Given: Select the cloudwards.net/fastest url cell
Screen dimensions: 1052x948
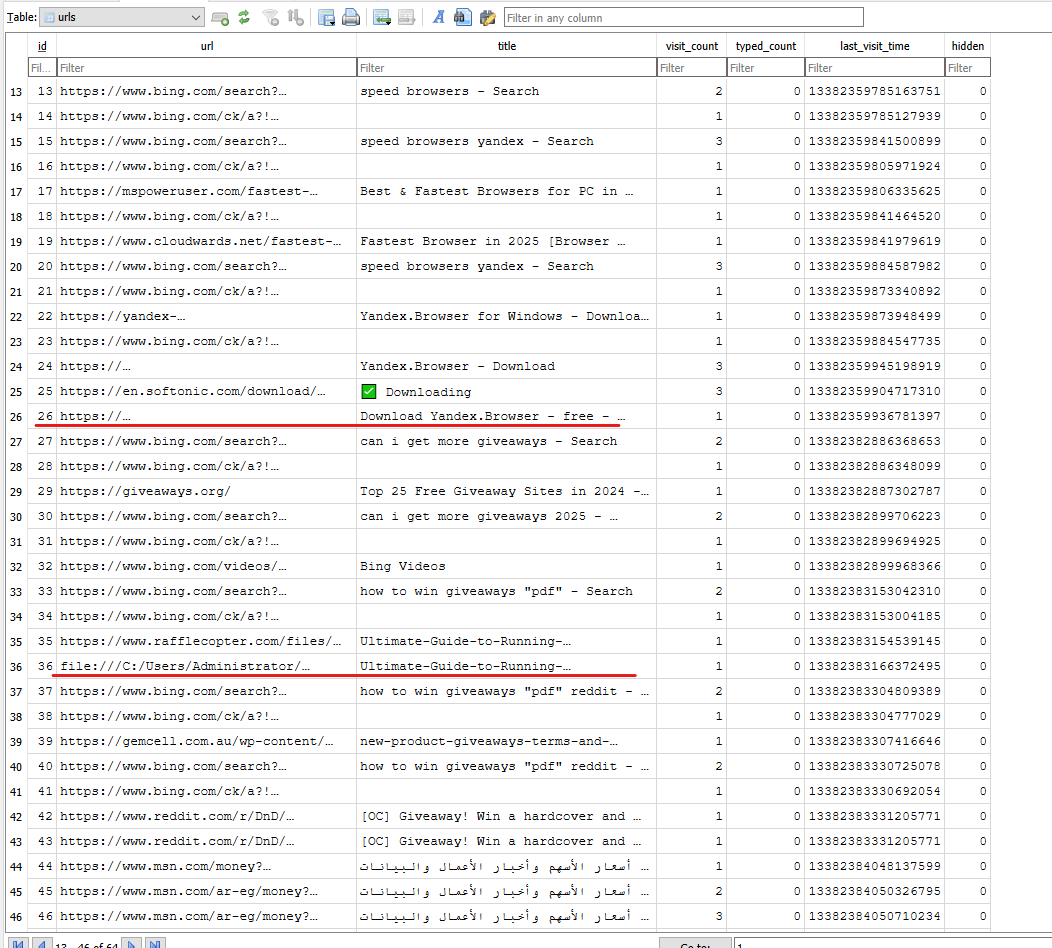Looking at the screenshot, I should [207, 242].
